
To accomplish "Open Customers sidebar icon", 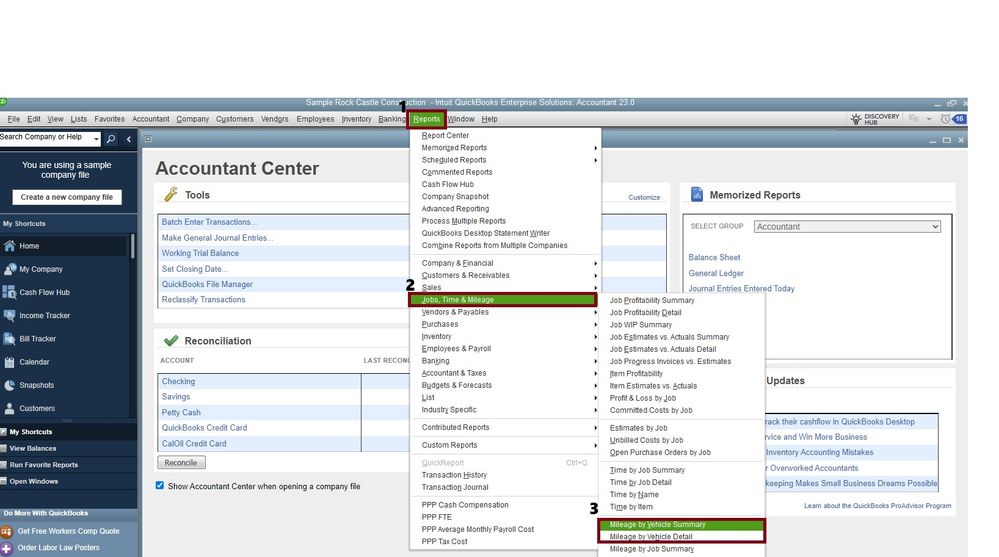I will 9,409.
